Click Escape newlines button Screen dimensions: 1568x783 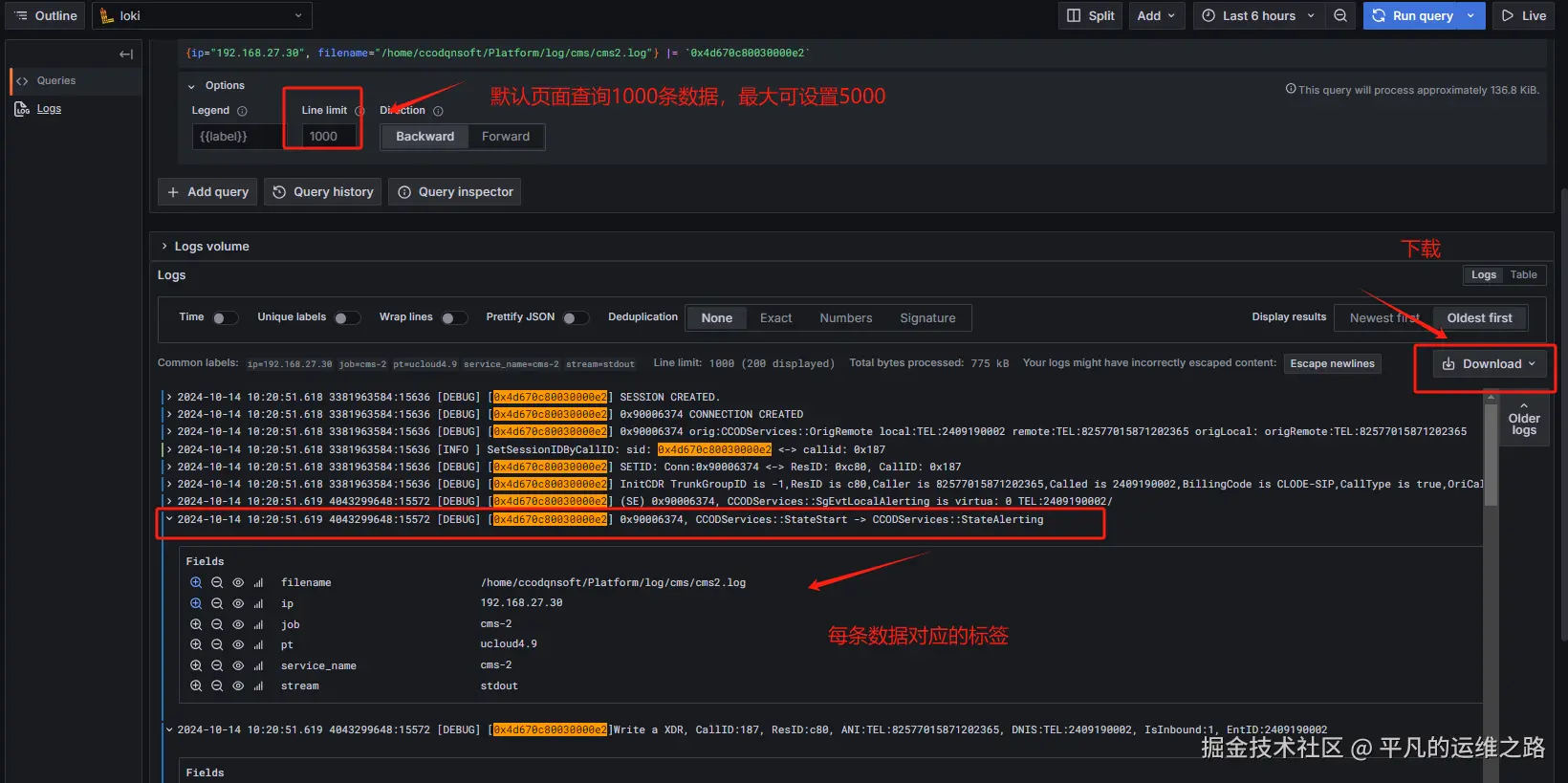coord(1332,364)
